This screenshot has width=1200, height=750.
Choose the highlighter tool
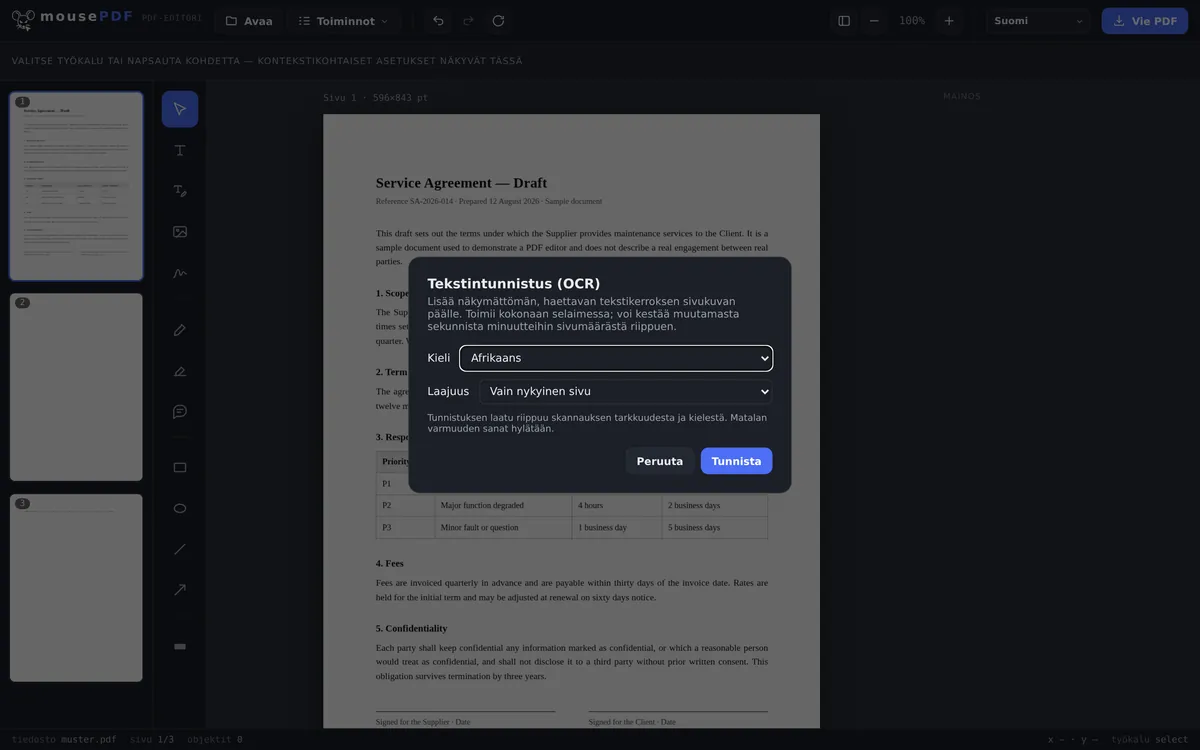180,371
